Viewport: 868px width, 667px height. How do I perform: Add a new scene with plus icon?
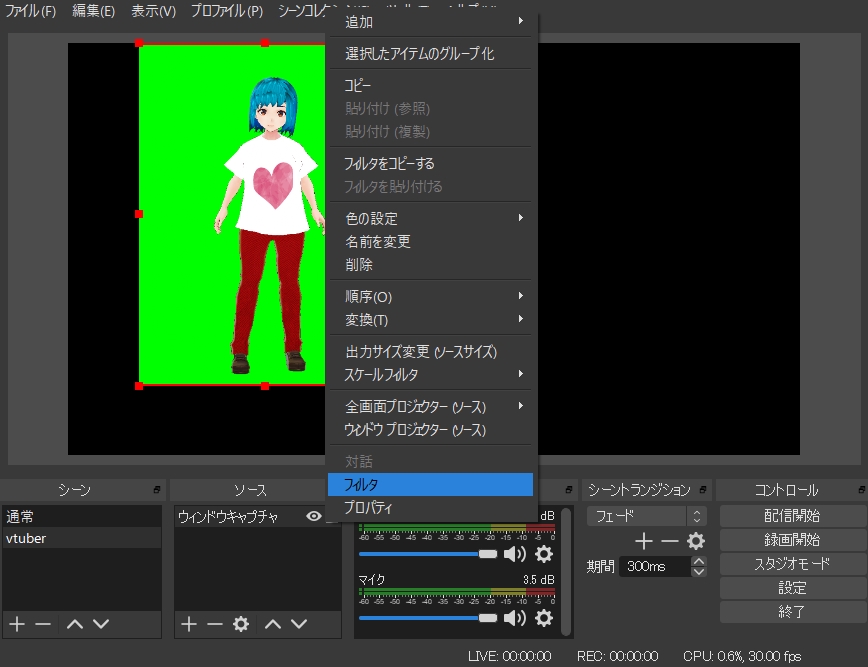click(17, 624)
